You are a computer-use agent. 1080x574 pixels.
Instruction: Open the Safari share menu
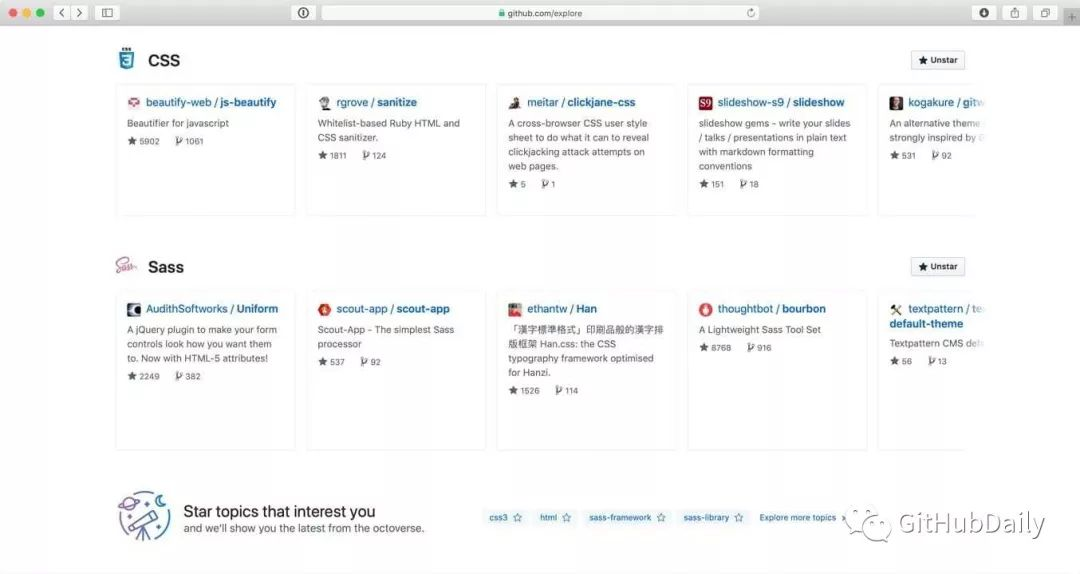point(1015,12)
